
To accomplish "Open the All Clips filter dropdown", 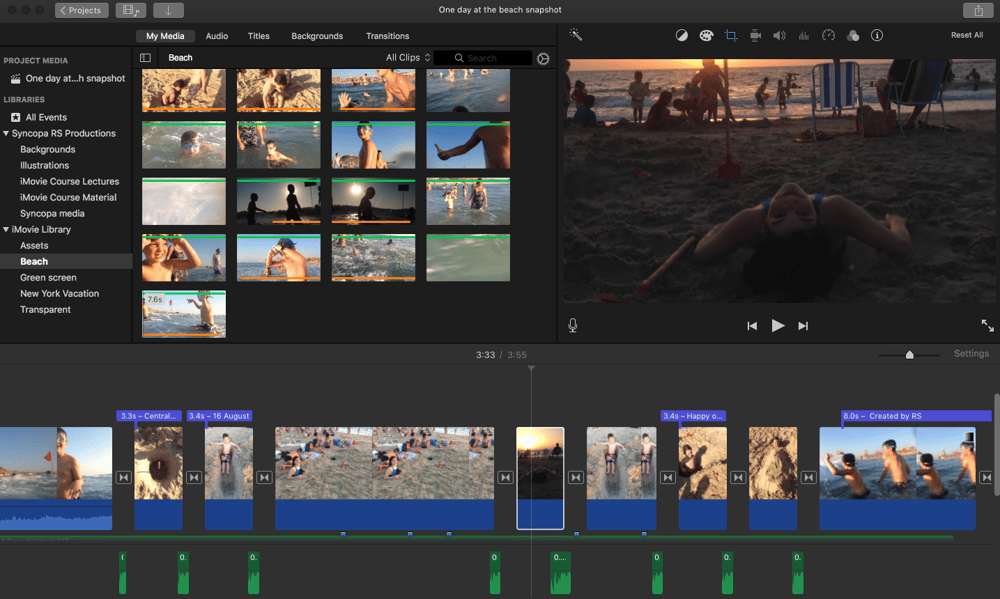I will tap(408, 57).
